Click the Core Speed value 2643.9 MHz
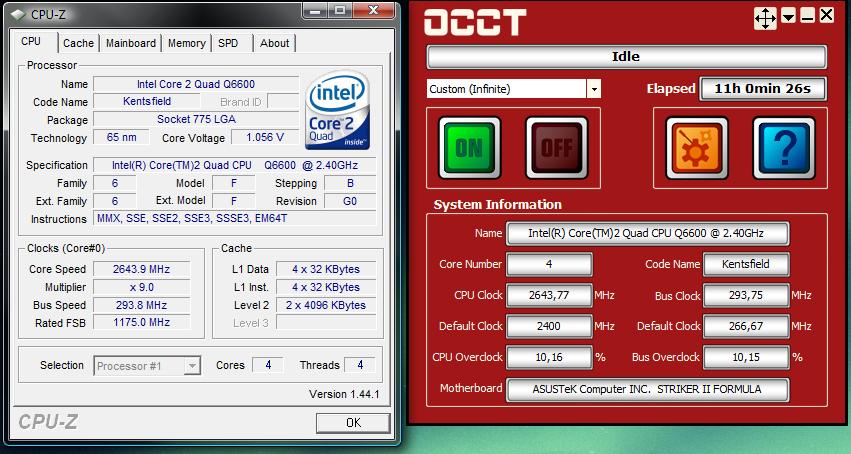This screenshot has width=851, height=454. point(142,269)
